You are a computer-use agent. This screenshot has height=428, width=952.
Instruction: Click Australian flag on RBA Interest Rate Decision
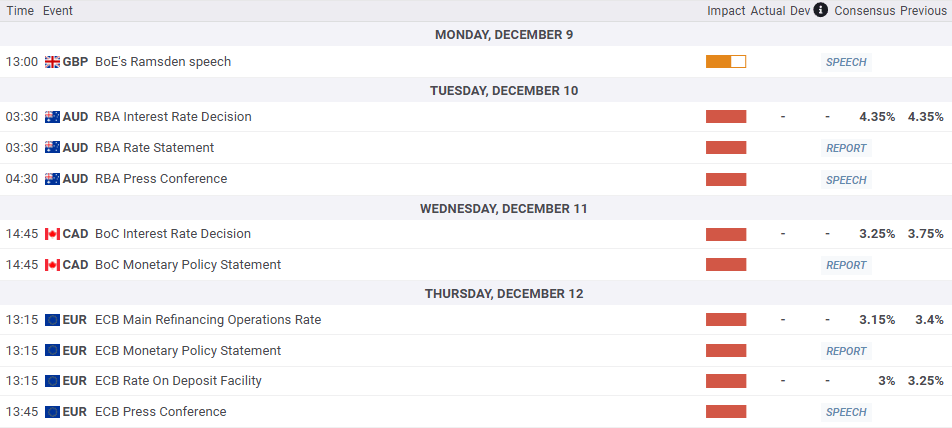click(53, 117)
